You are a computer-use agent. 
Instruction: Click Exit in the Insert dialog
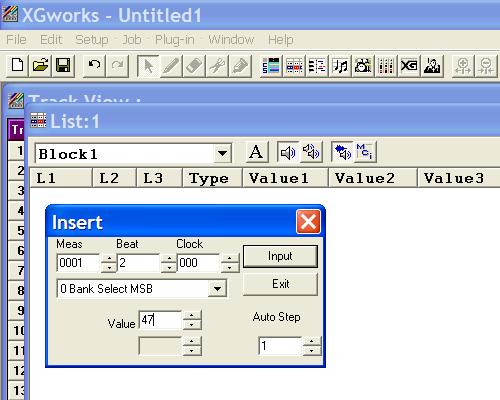coord(280,284)
